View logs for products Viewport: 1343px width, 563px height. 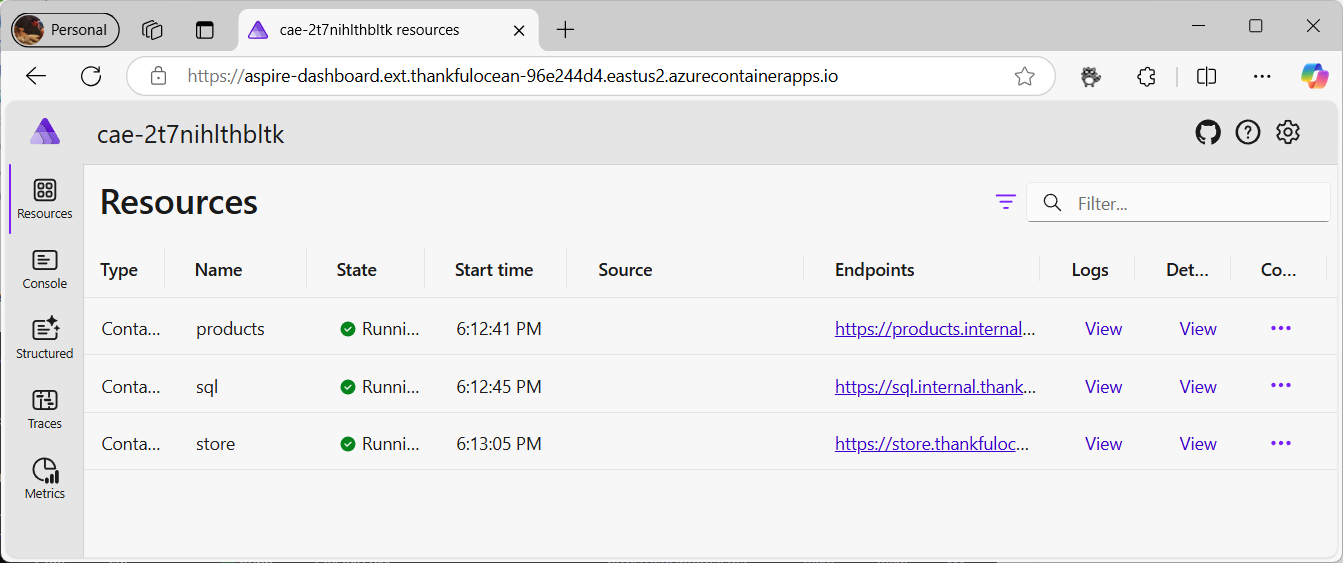tap(1104, 329)
